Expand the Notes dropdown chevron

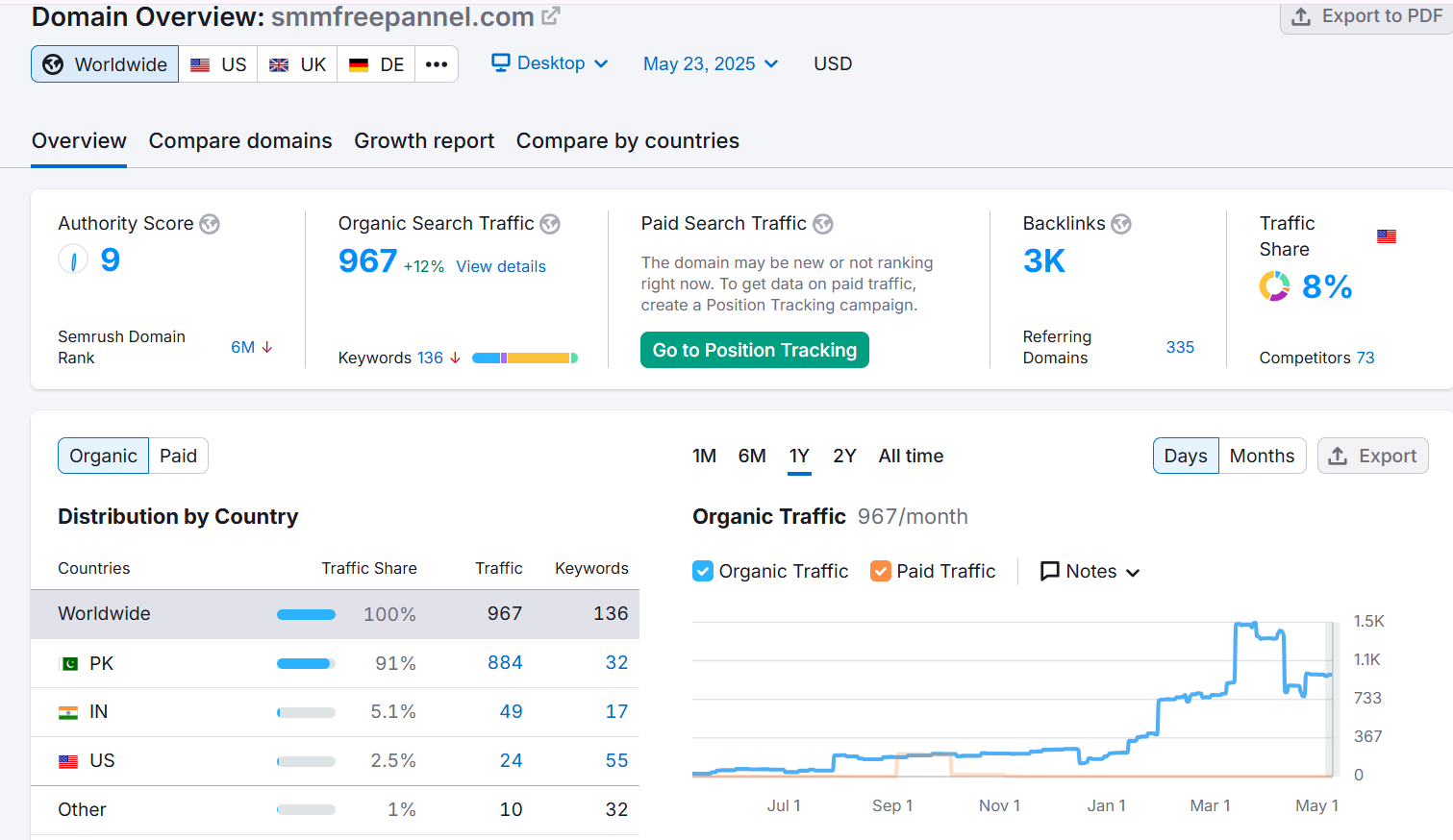(1133, 573)
